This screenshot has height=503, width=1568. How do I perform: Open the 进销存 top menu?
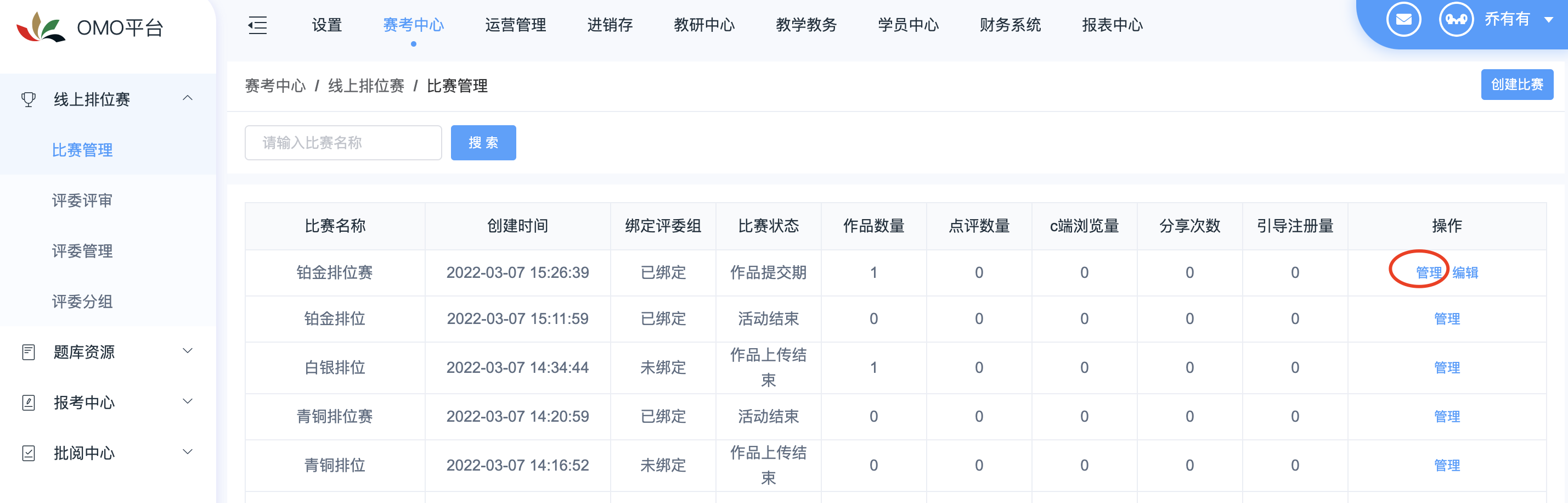pos(610,25)
